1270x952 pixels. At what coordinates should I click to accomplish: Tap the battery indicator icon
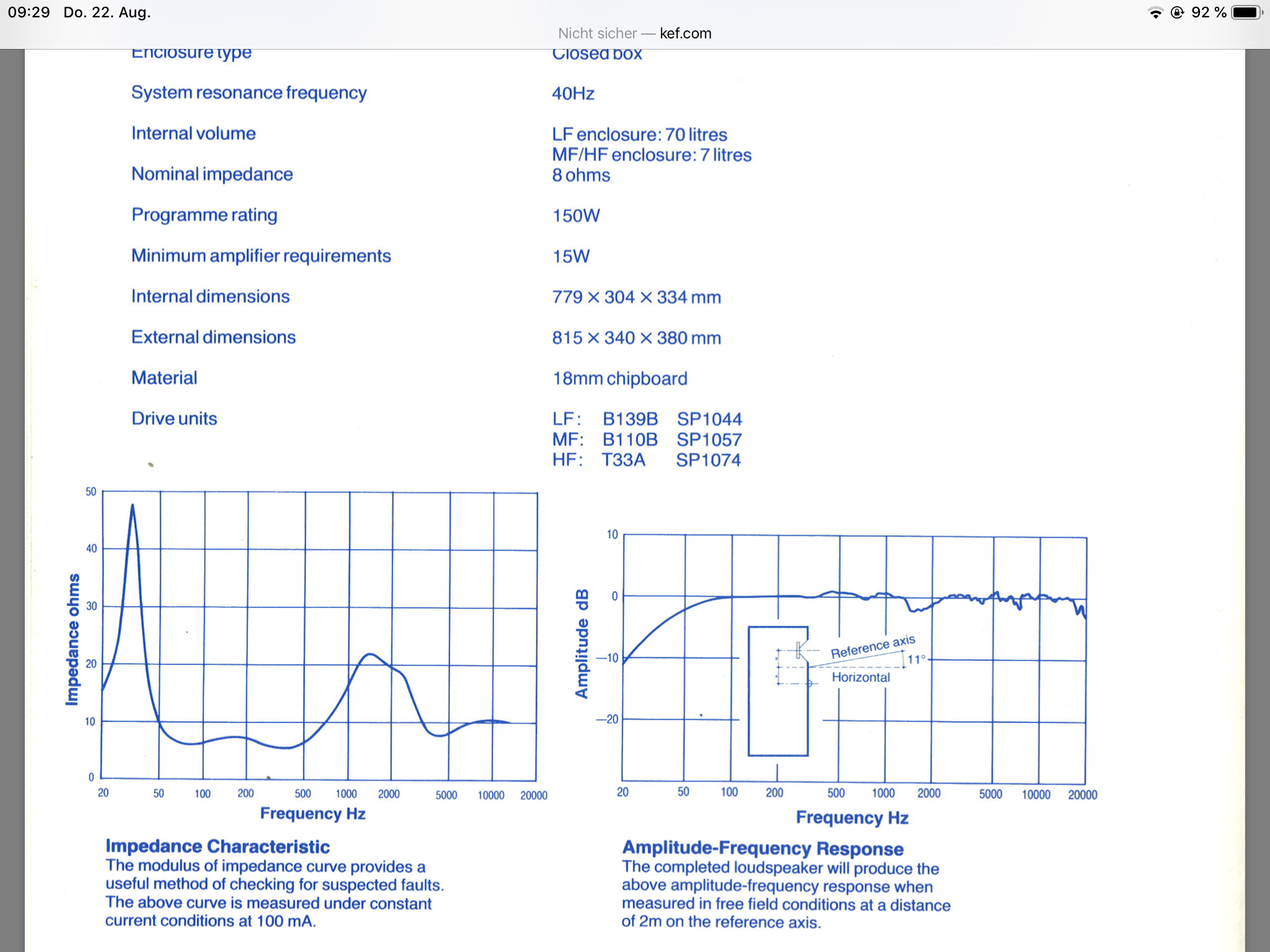coord(1246,12)
